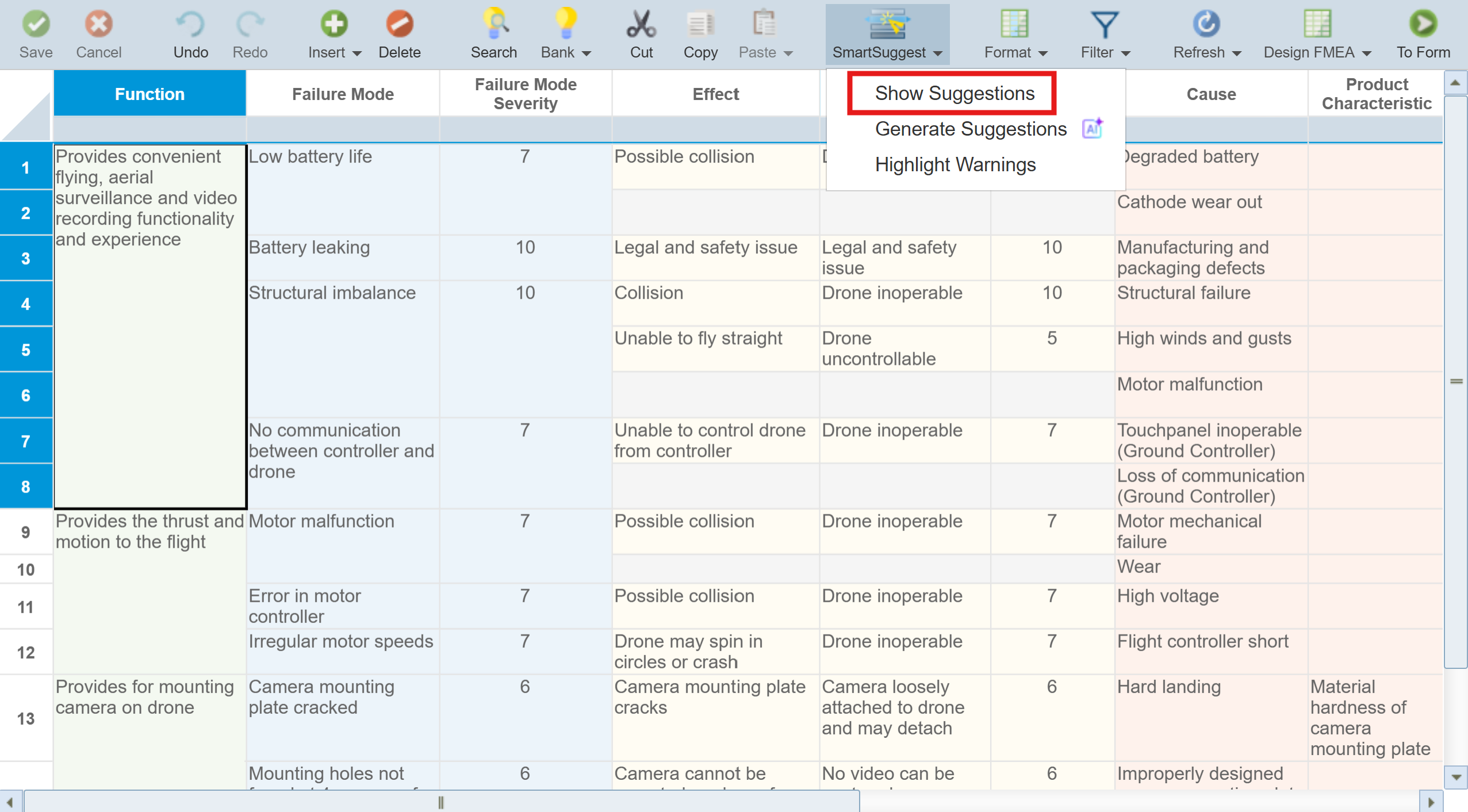Select Highlight Warnings menu option
1468x812 pixels.
coord(955,165)
